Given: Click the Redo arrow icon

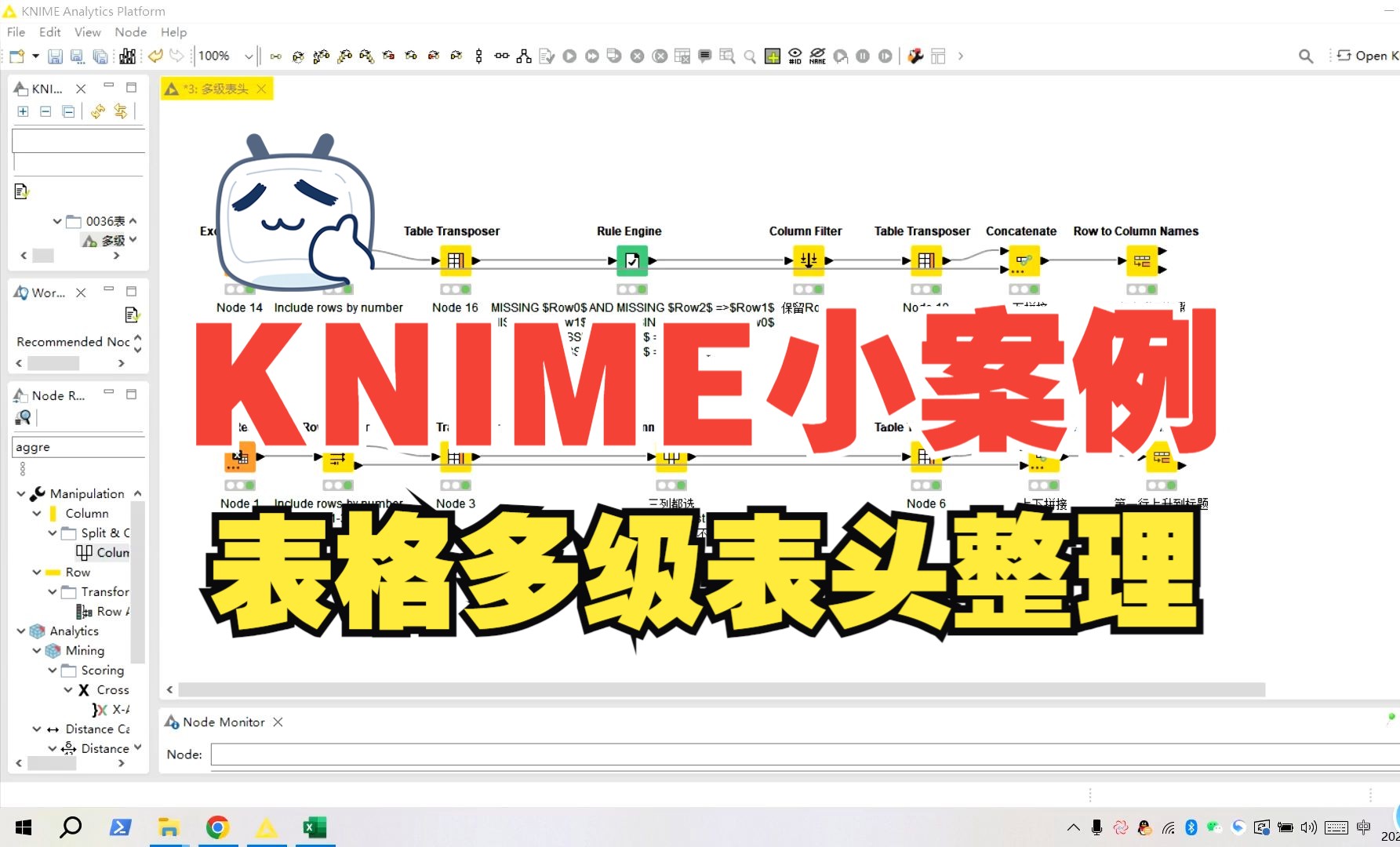Looking at the screenshot, I should pyautogui.click(x=177, y=56).
